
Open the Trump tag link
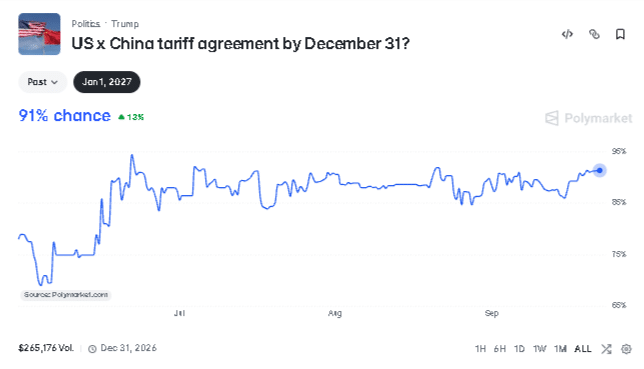(x=125, y=24)
